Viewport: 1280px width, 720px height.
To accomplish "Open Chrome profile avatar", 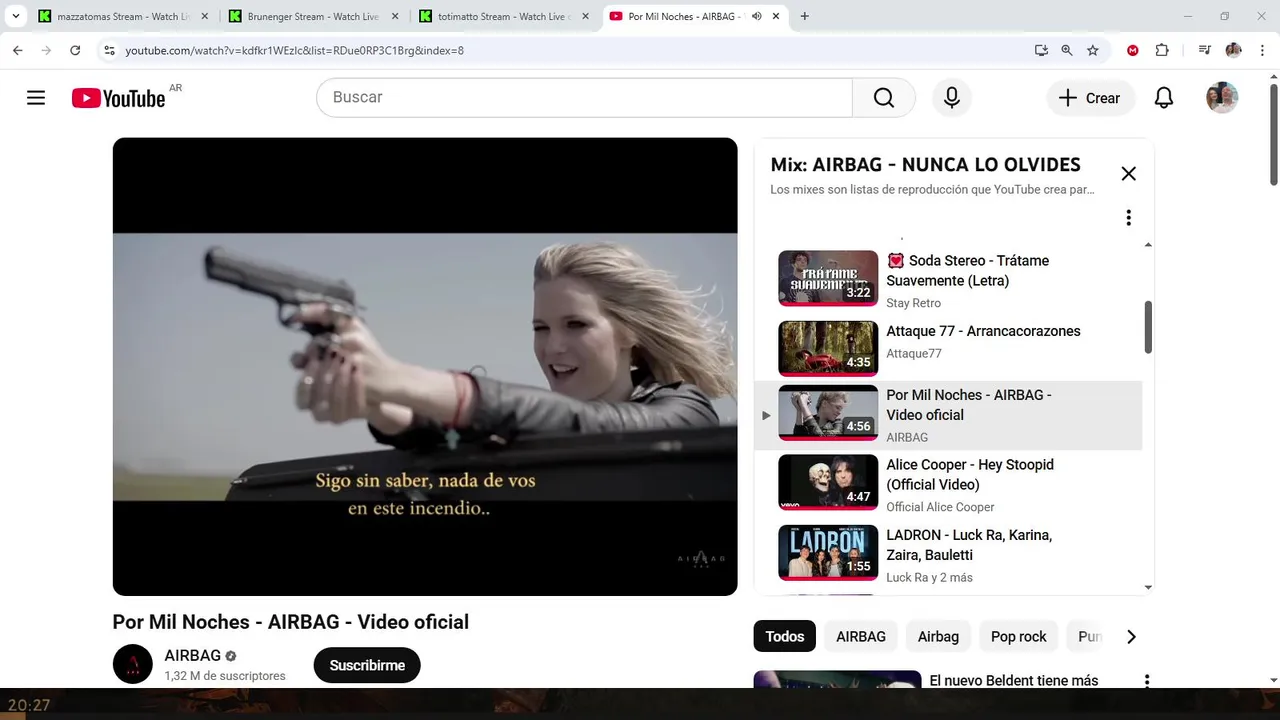I will 1233,50.
